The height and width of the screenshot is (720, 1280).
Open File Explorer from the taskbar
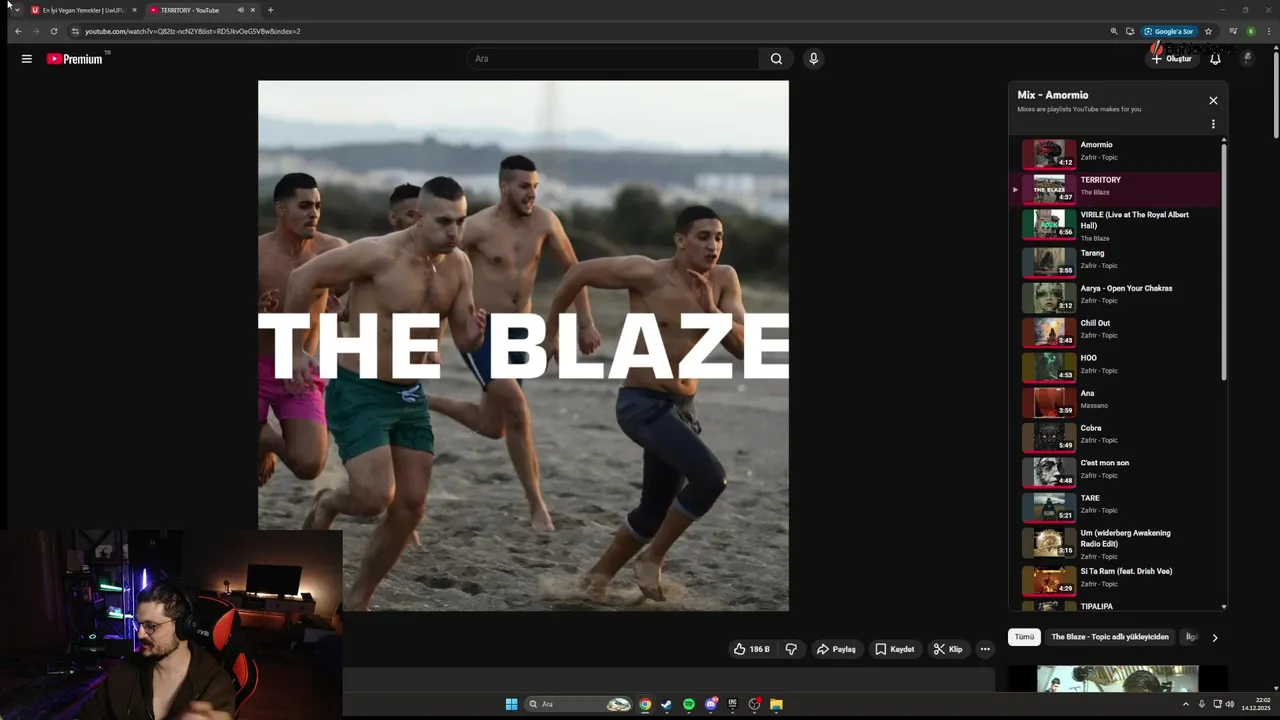(776, 704)
